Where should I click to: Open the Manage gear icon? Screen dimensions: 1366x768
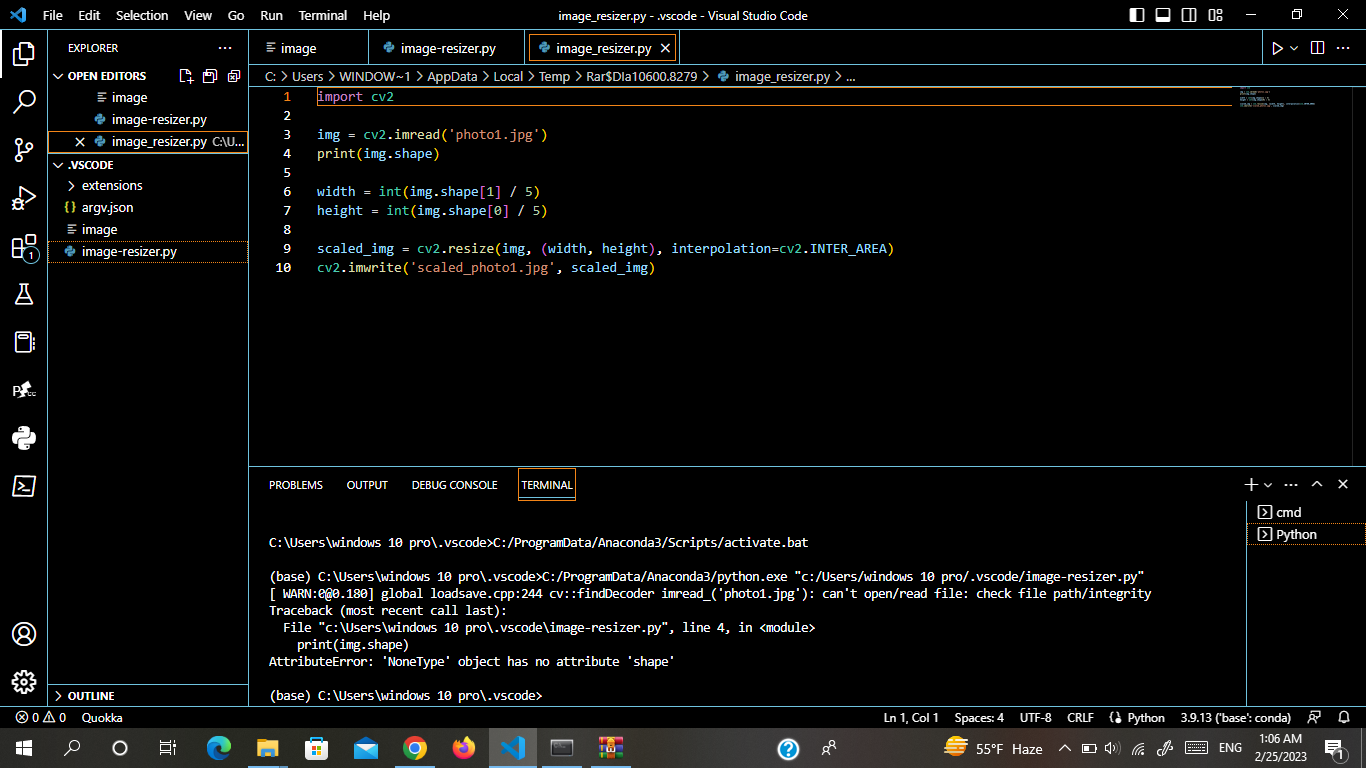pos(24,682)
